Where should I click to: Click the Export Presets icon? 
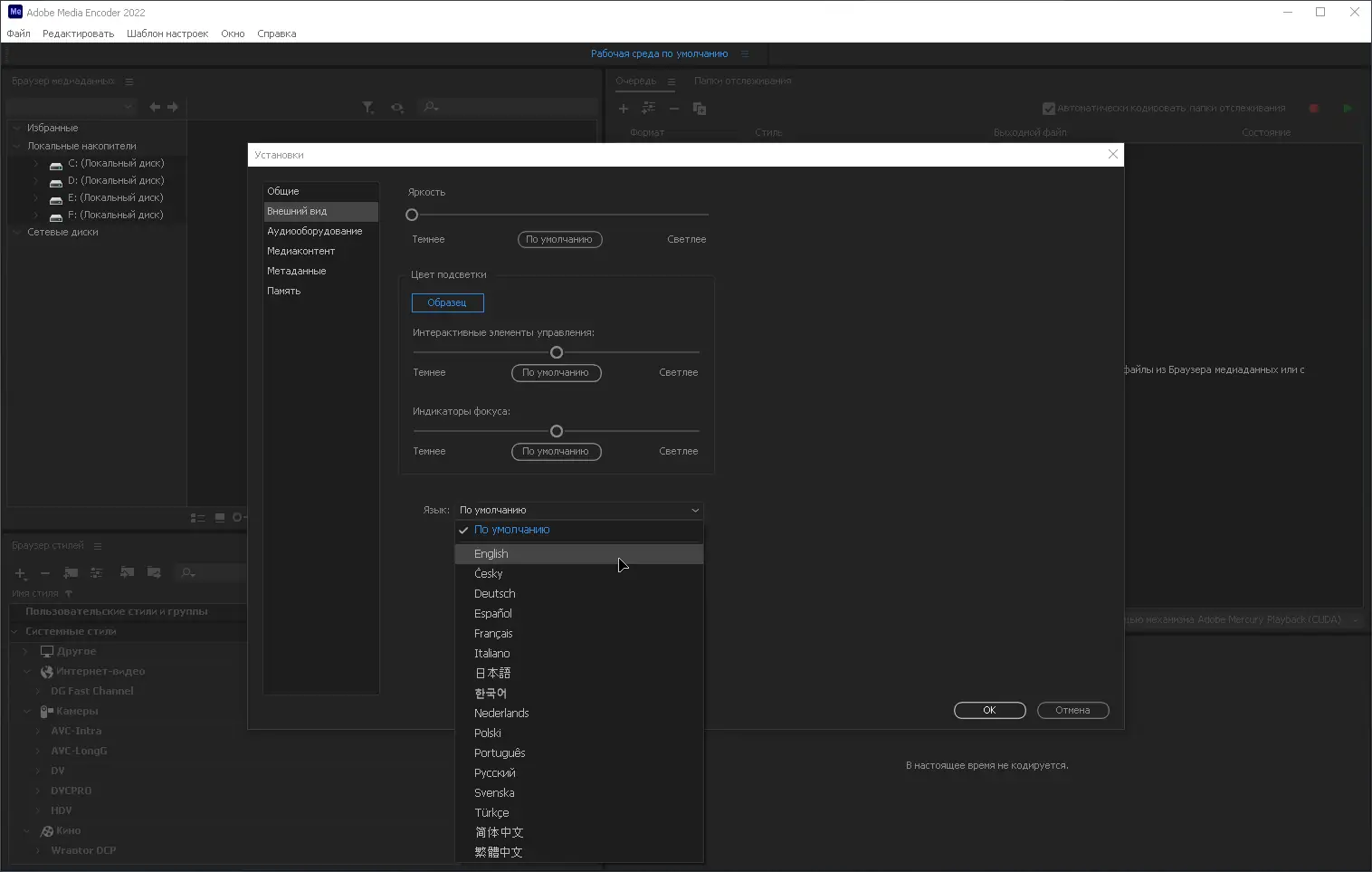point(154,572)
